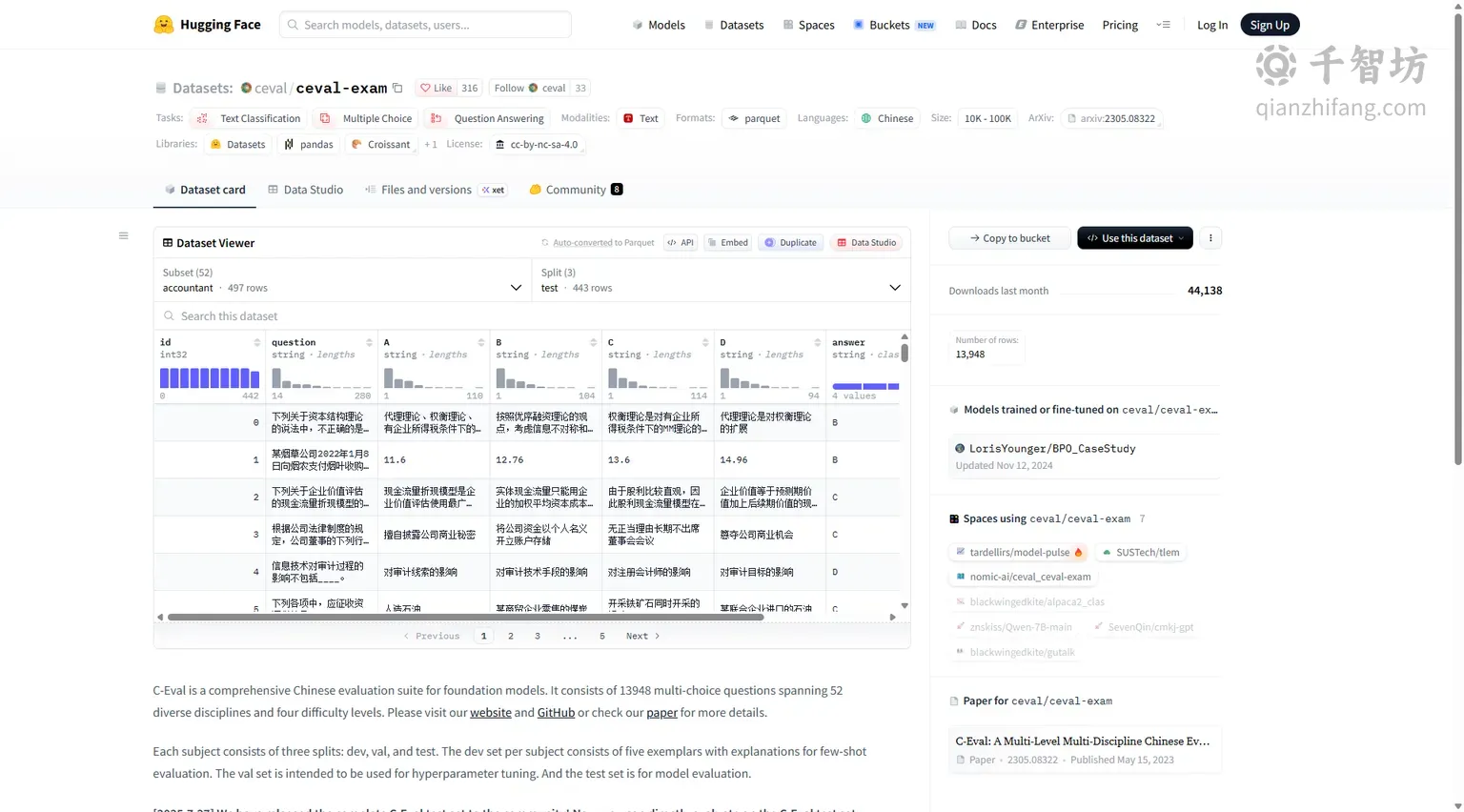The image size is (1464, 812).
Task: Click the Duplicate button
Action: (x=790, y=243)
